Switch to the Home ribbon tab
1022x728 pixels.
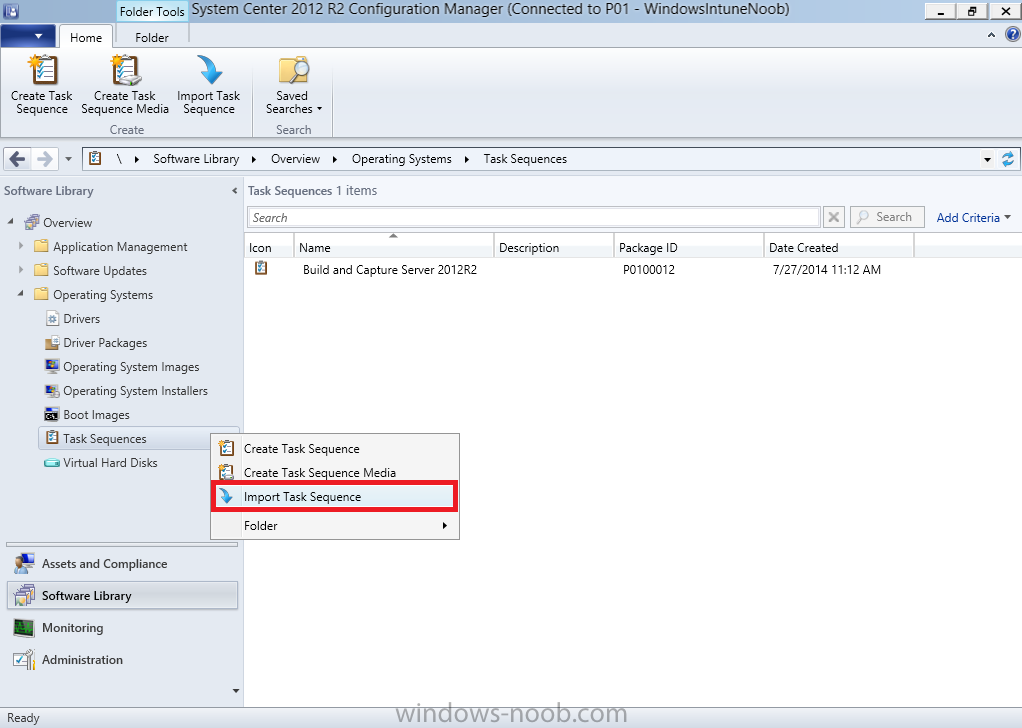(x=86, y=37)
